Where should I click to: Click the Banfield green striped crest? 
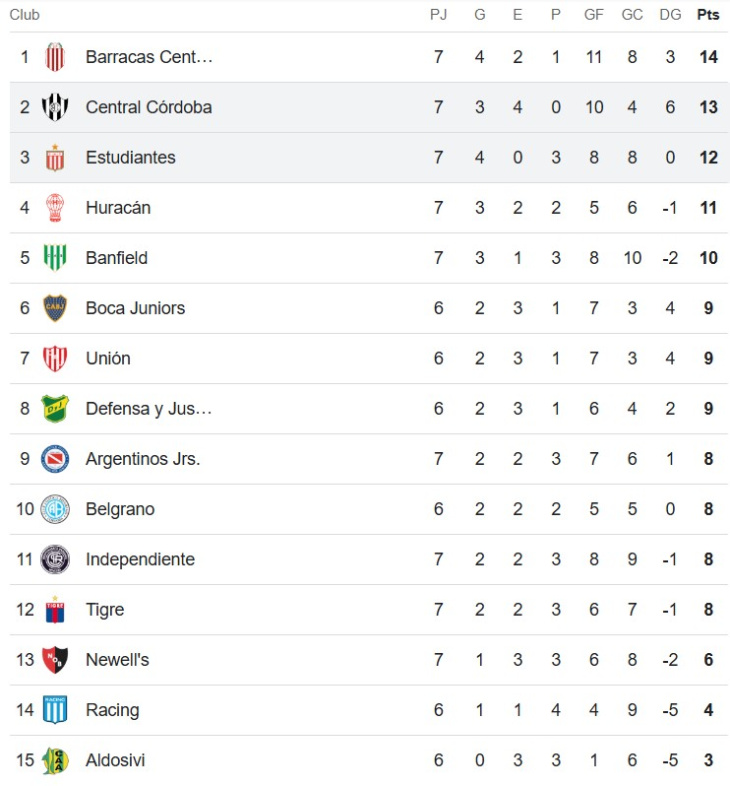pyautogui.click(x=55, y=258)
